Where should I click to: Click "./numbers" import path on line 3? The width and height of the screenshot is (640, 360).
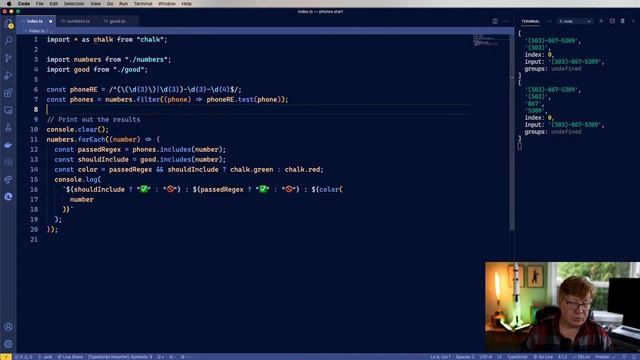click(x=146, y=60)
